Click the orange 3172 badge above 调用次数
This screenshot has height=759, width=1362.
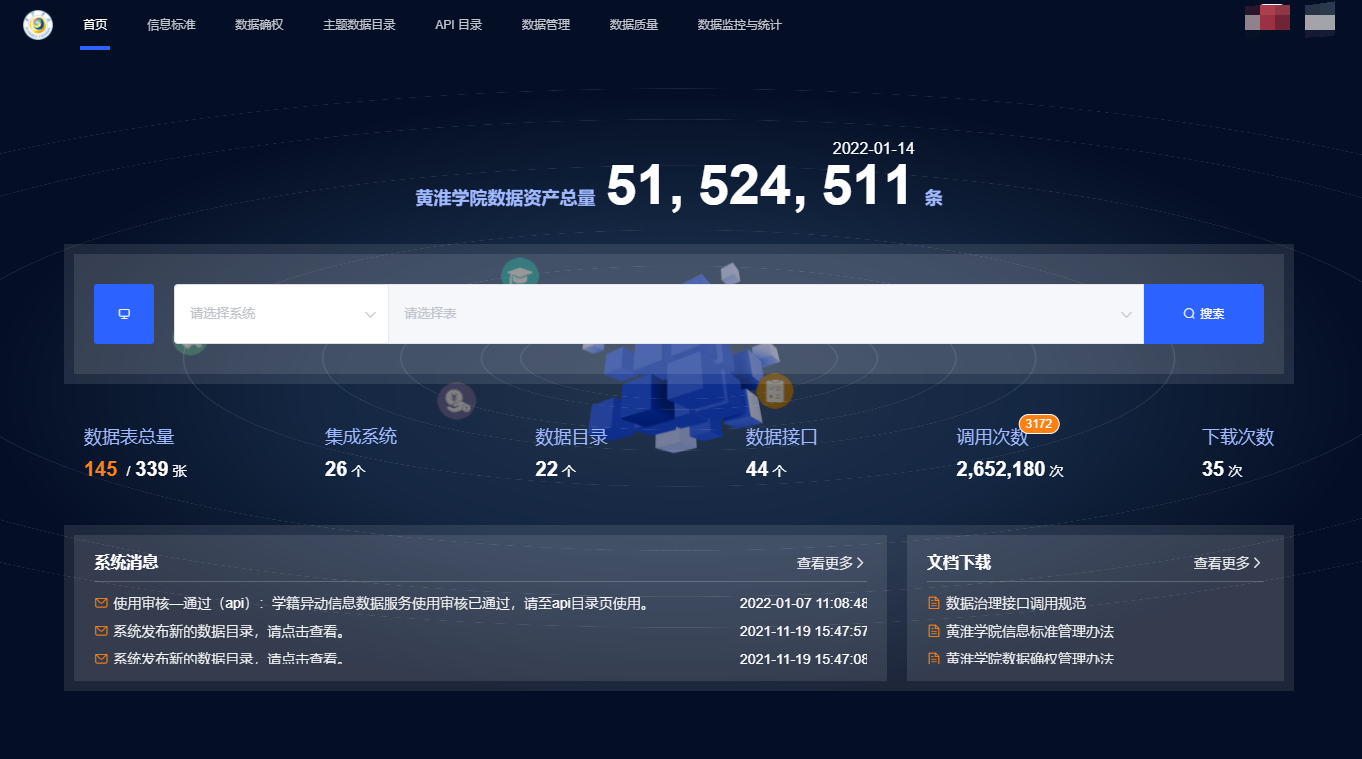(1039, 423)
